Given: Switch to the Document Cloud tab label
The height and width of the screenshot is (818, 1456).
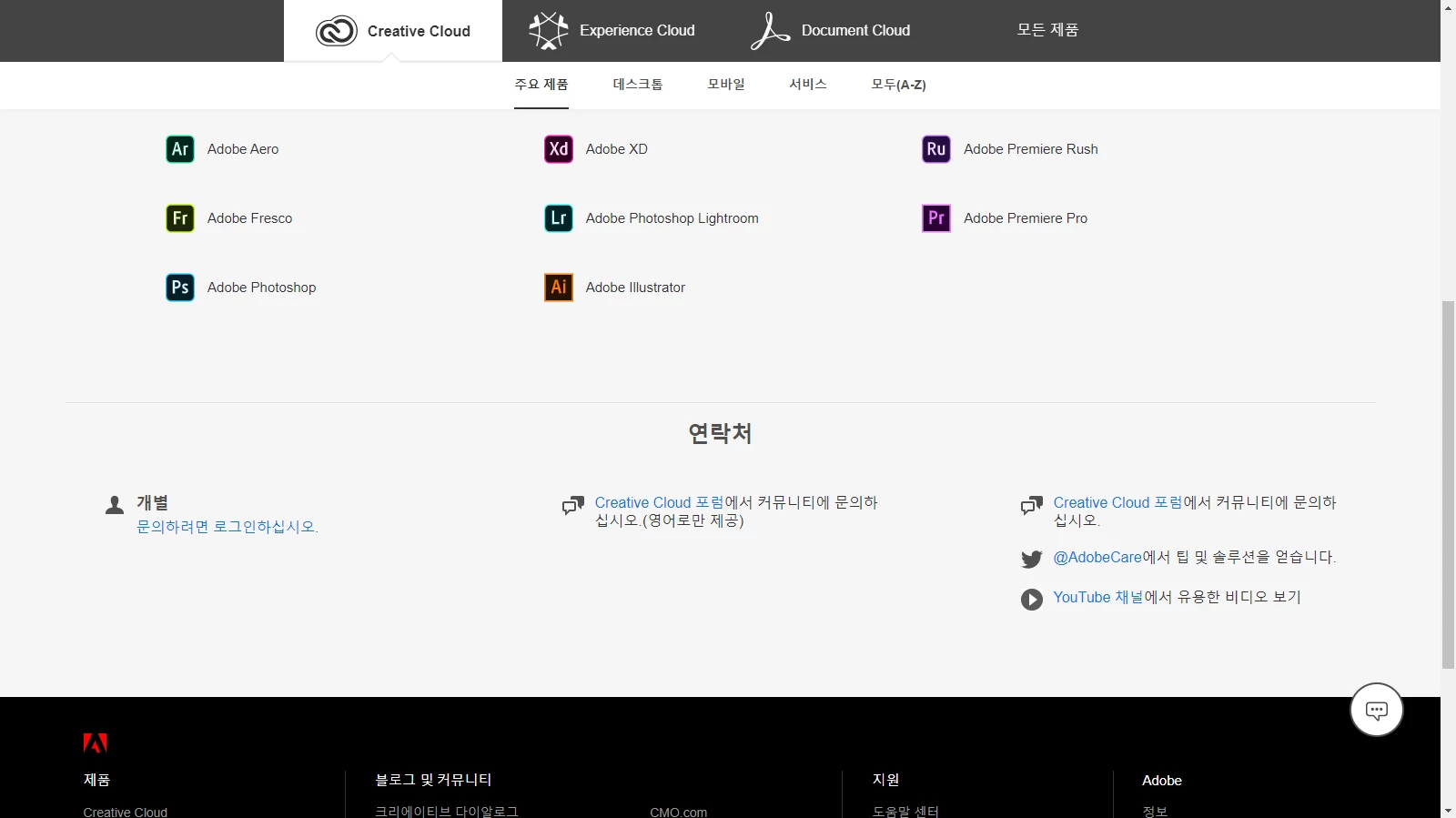Looking at the screenshot, I should click(855, 30).
